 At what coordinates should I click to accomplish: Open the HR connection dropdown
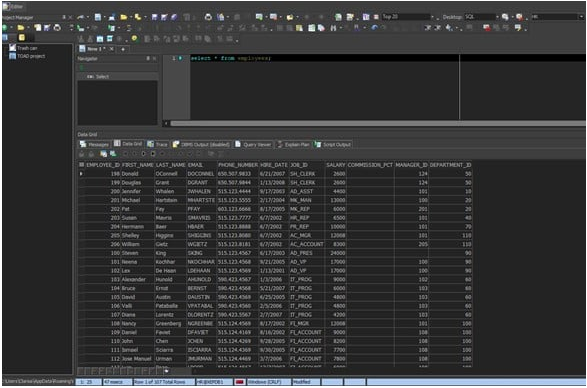pyautogui.click(x=581, y=17)
